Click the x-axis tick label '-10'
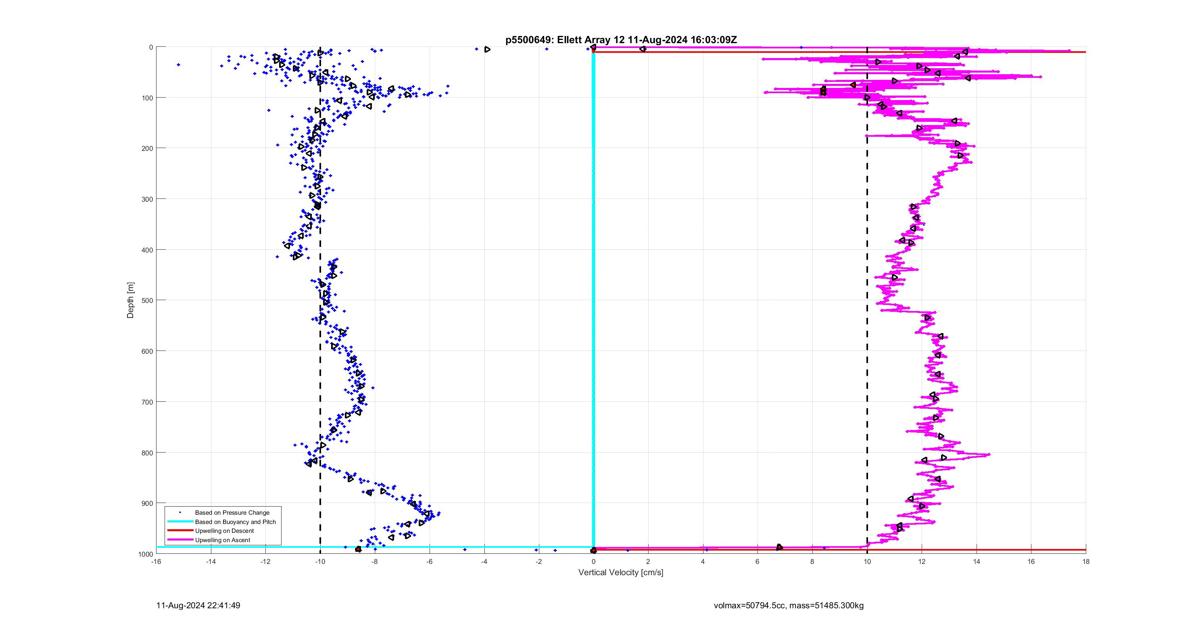Image resolution: width=1200 pixels, height=622 pixels. pyautogui.click(x=320, y=561)
